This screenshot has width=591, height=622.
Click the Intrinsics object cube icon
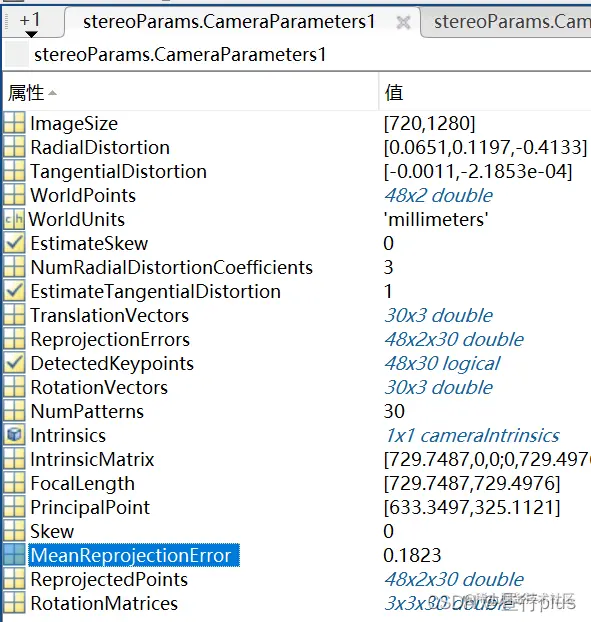pos(14,435)
